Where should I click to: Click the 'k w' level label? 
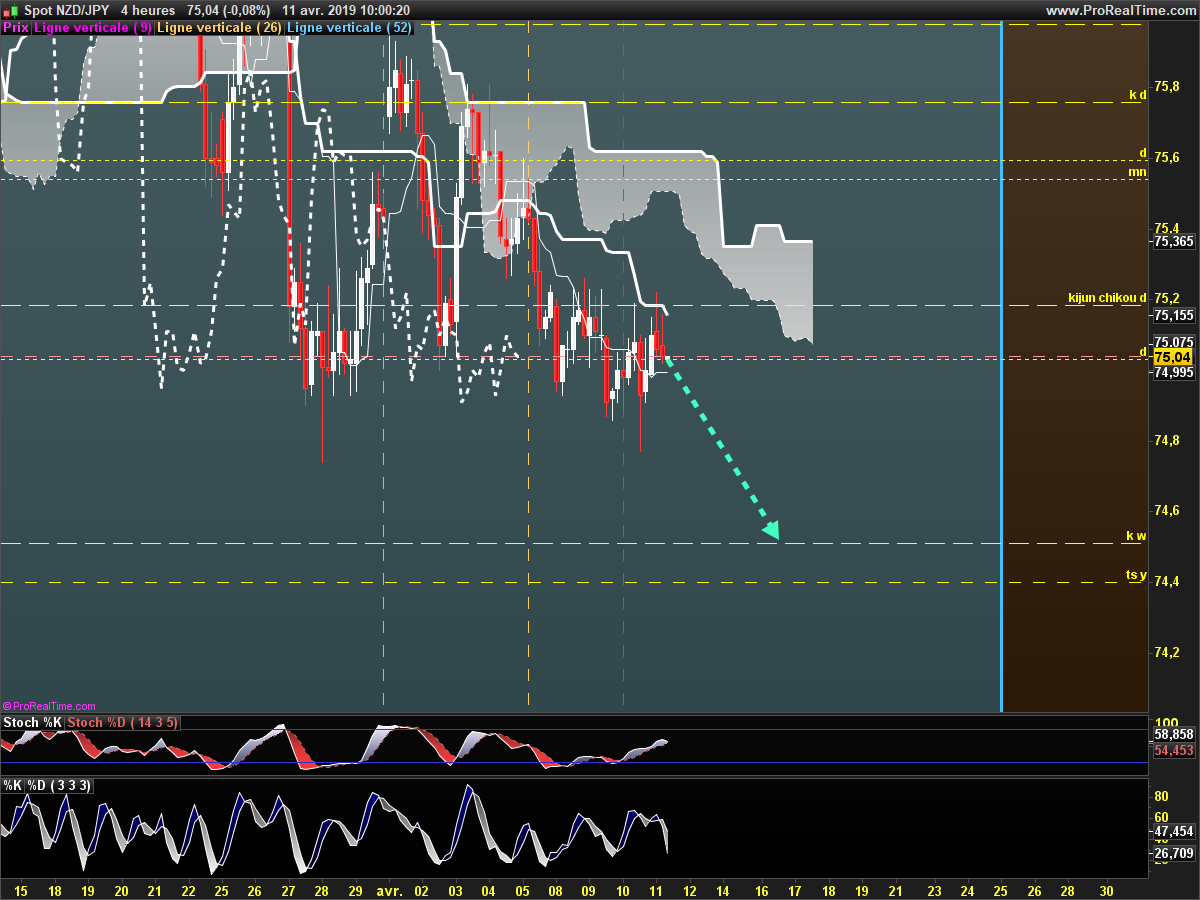click(1136, 536)
